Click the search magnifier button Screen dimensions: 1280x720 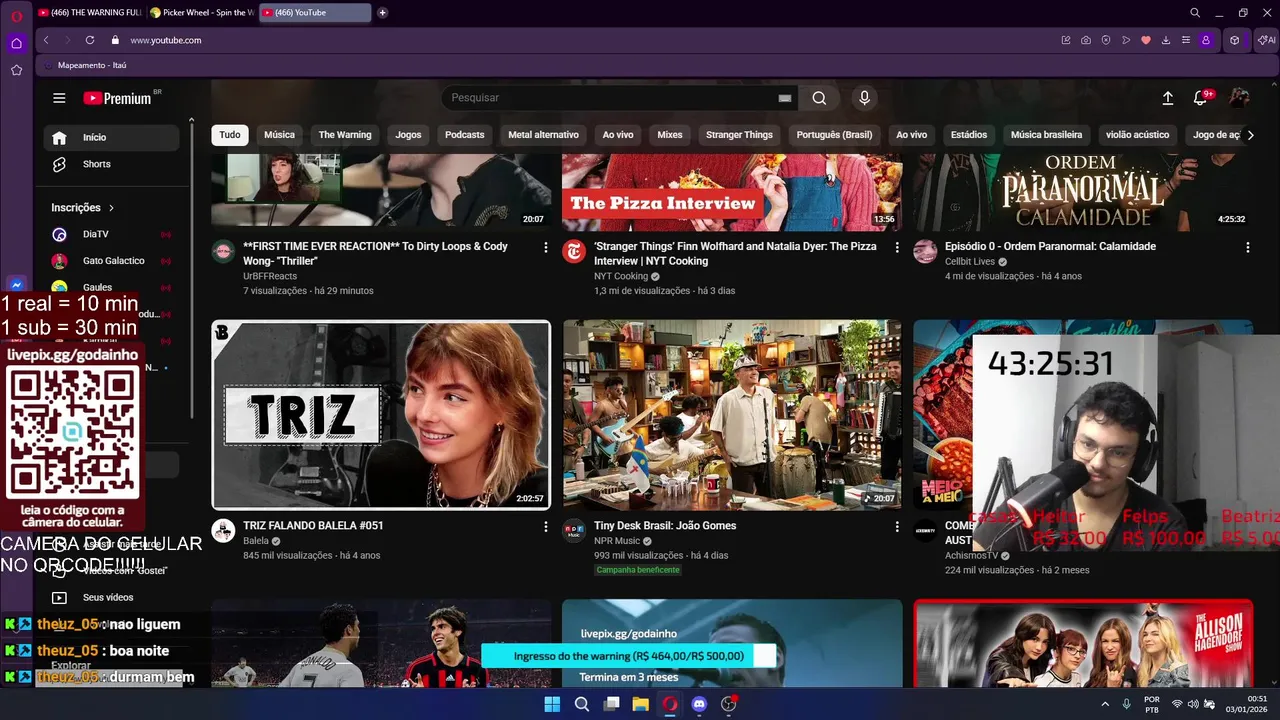819,98
